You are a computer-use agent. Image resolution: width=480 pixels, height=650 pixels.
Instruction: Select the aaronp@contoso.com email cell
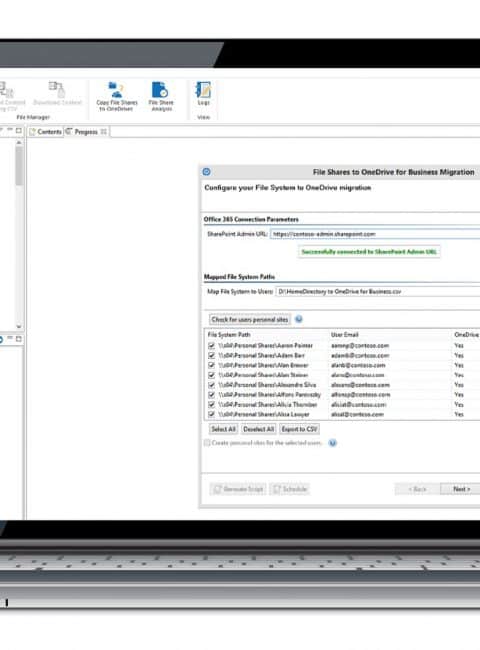360,345
